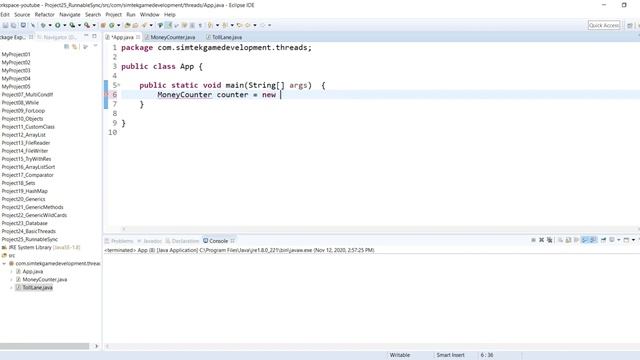
Task: Maximize the Package Explorer view
Action: point(95,36)
